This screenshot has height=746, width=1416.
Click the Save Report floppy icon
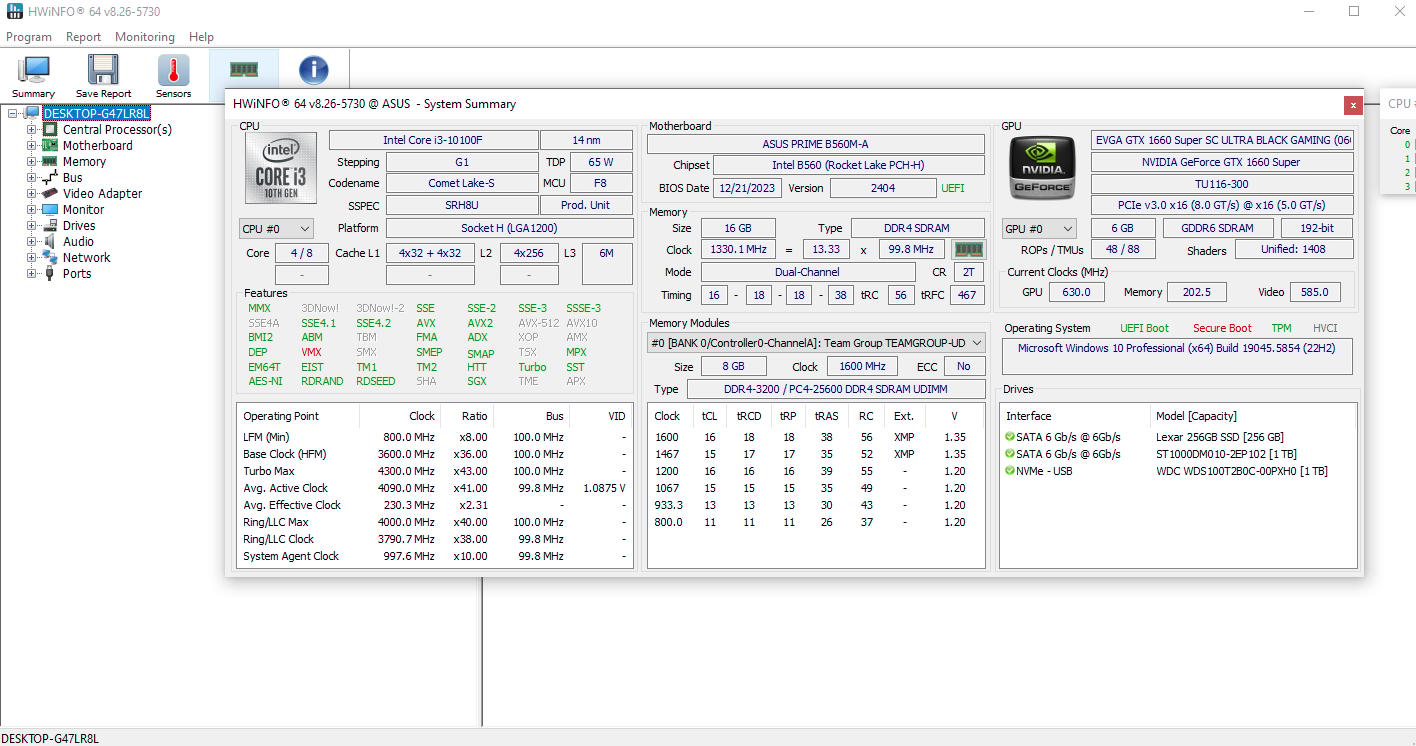coord(103,70)
